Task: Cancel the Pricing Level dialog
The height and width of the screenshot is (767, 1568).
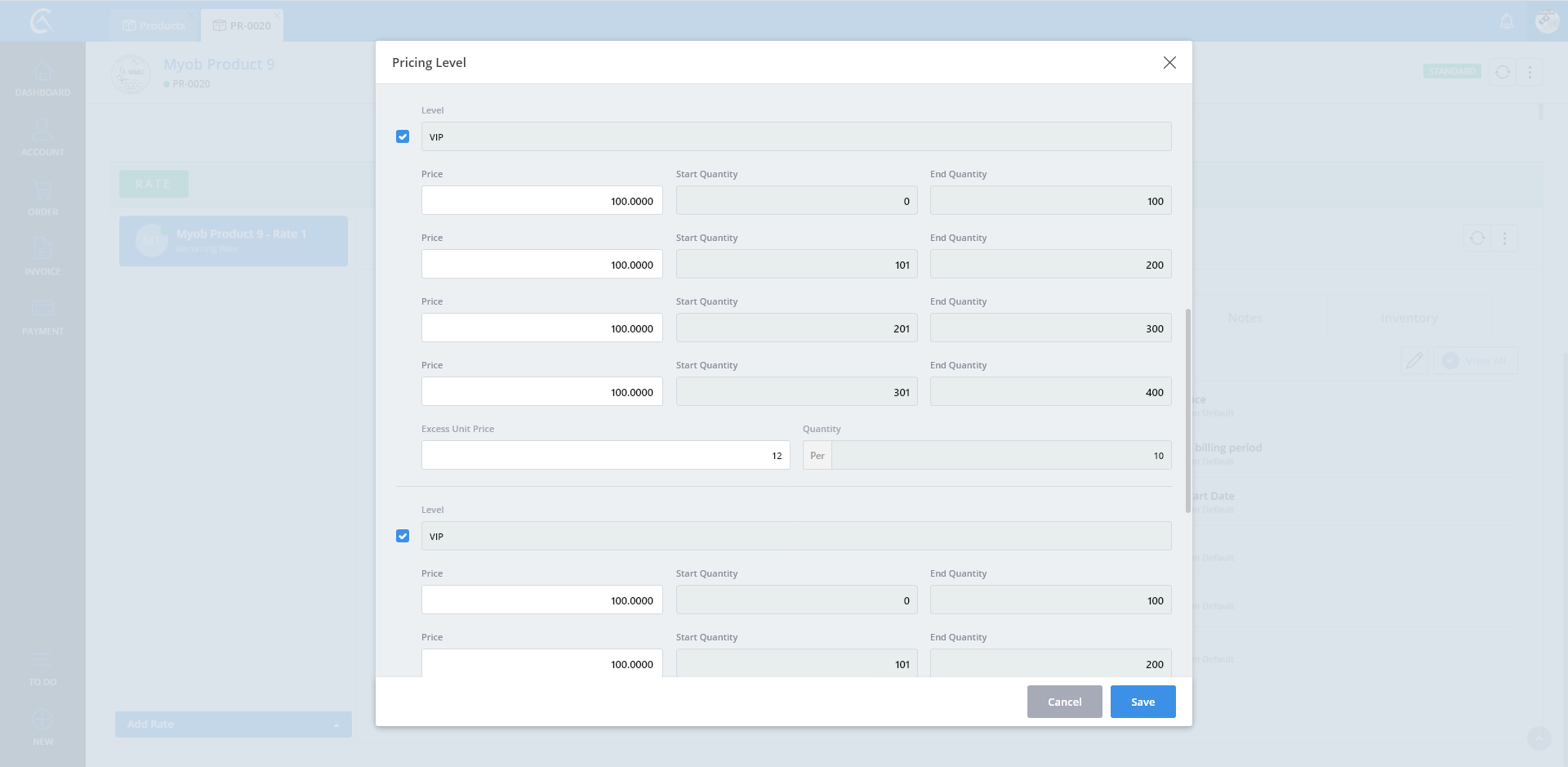Action: [1064, 702]
